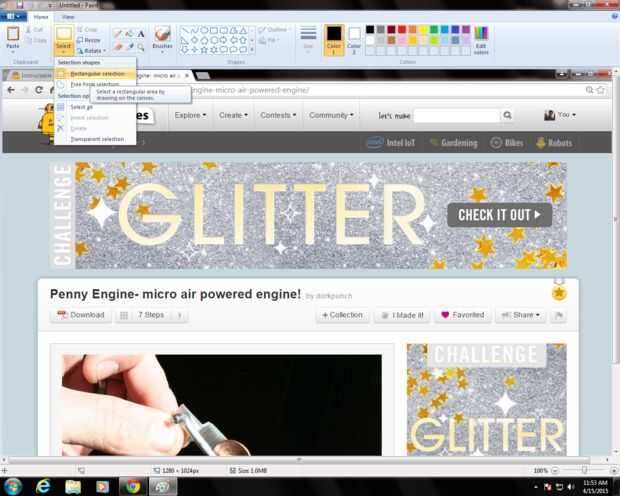Choose the Polygon shape
The image size is (620, 496).
pyautogui.click(x=234, y=30)
